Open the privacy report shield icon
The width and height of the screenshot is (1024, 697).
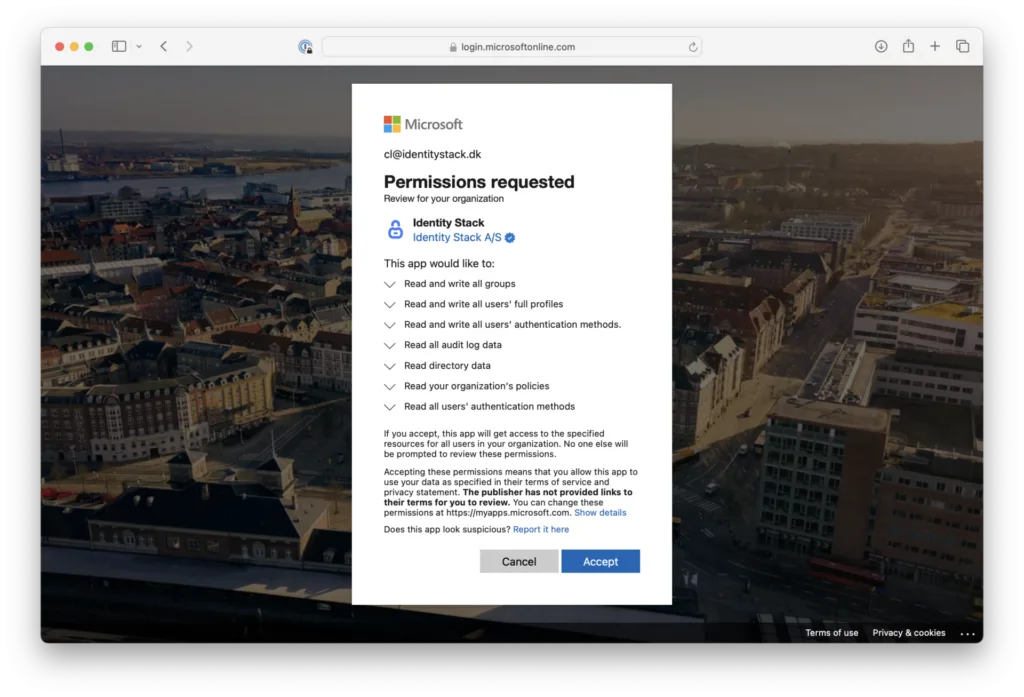coord(305,46)
